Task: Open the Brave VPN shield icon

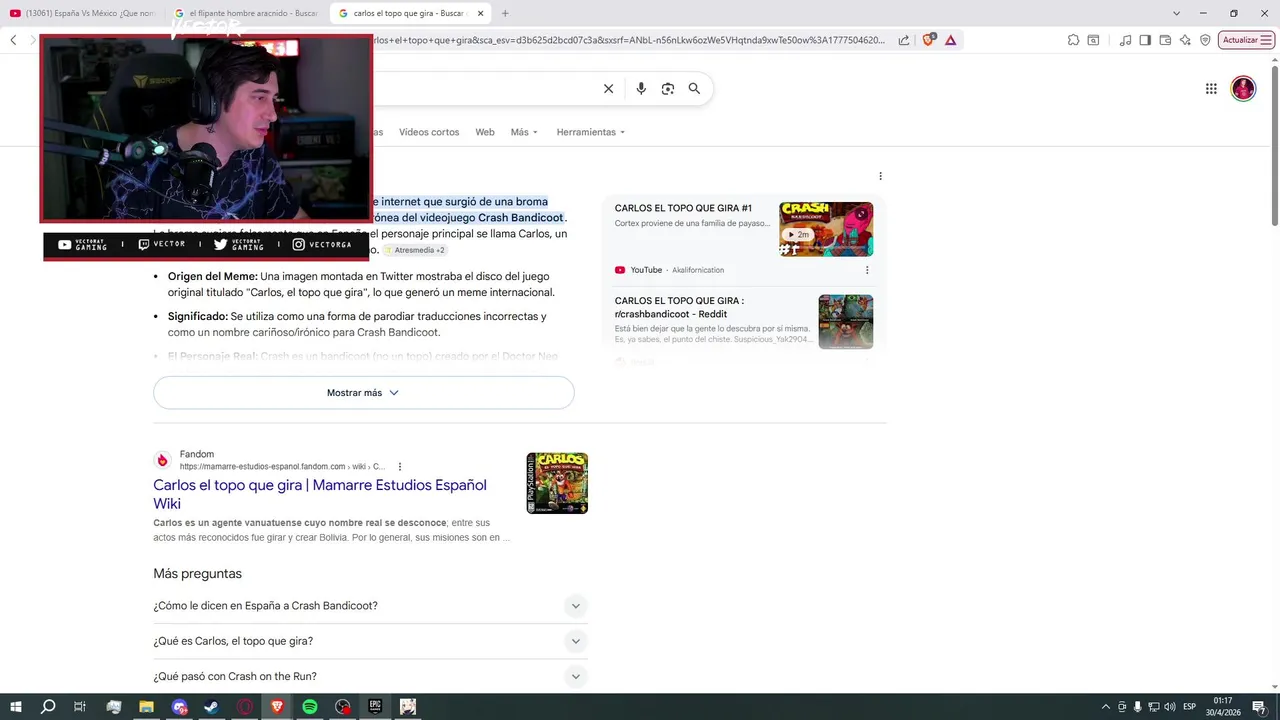Action: [1205, 40]
